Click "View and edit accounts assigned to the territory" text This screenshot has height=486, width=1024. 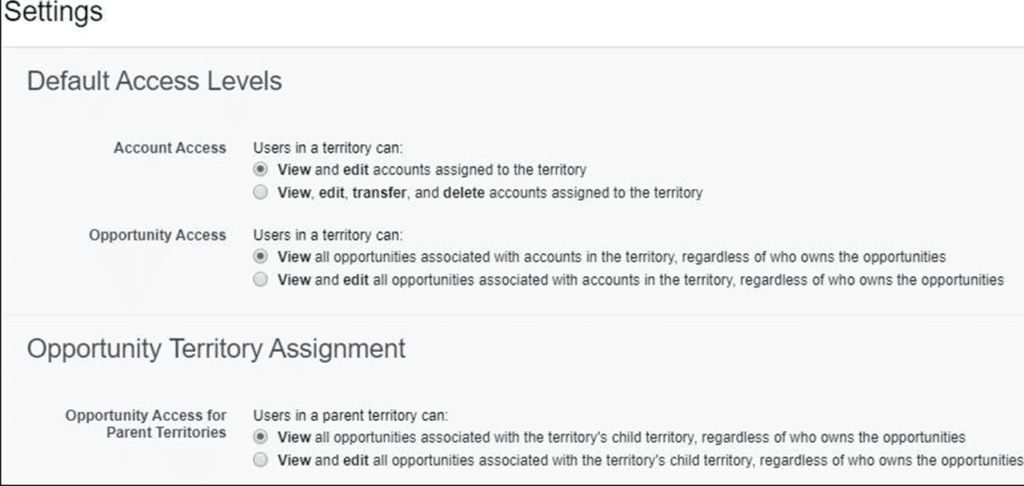click(x=432, y=170)
